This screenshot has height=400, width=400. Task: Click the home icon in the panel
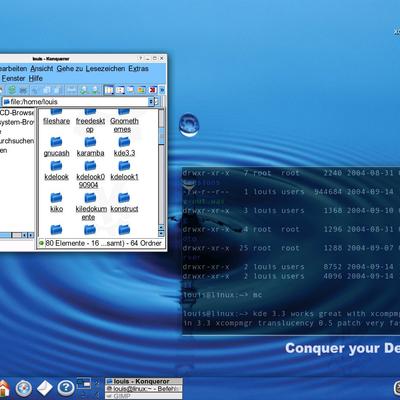pos(4,388)
